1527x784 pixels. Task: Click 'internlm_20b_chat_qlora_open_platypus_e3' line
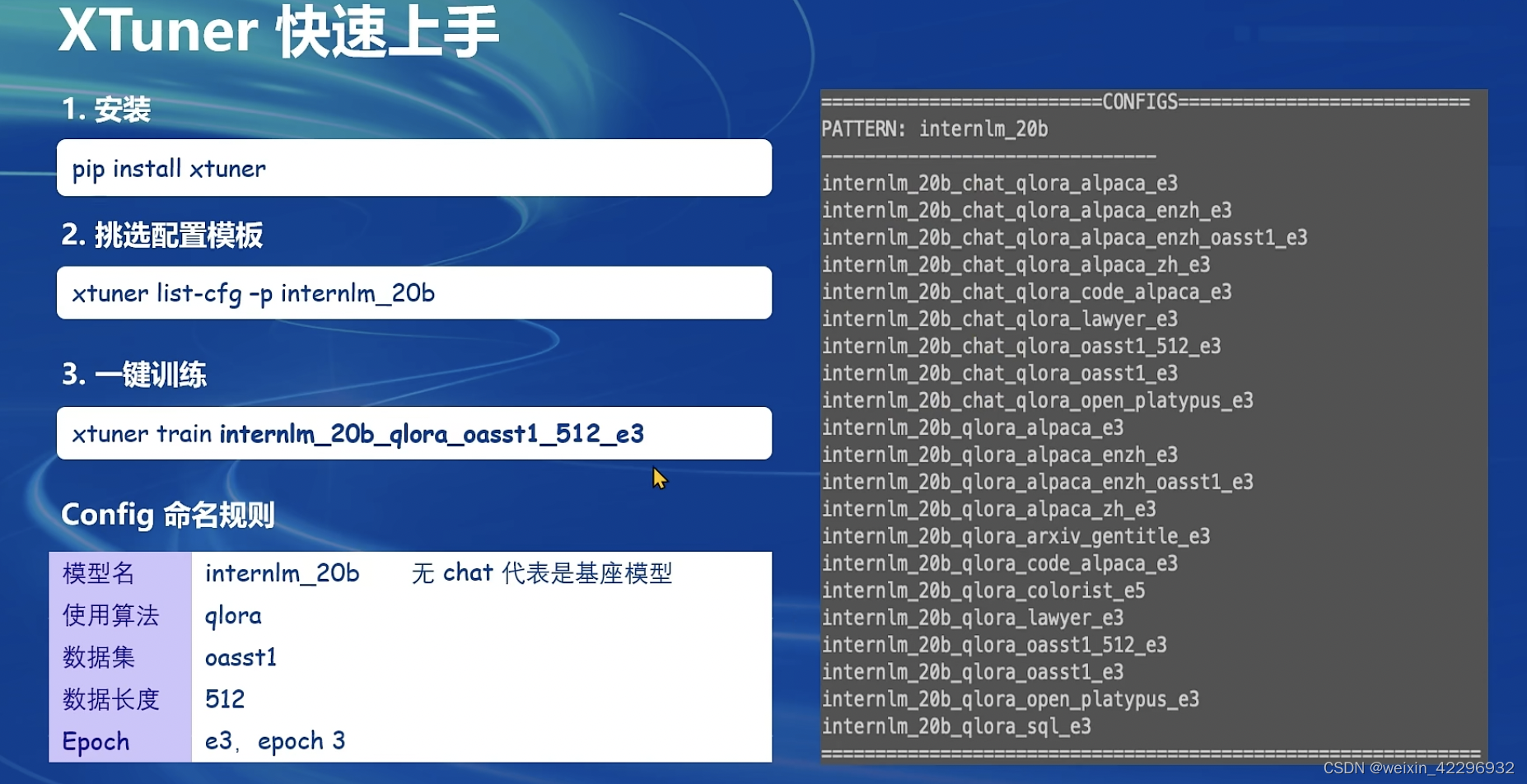pos(1038,401)
